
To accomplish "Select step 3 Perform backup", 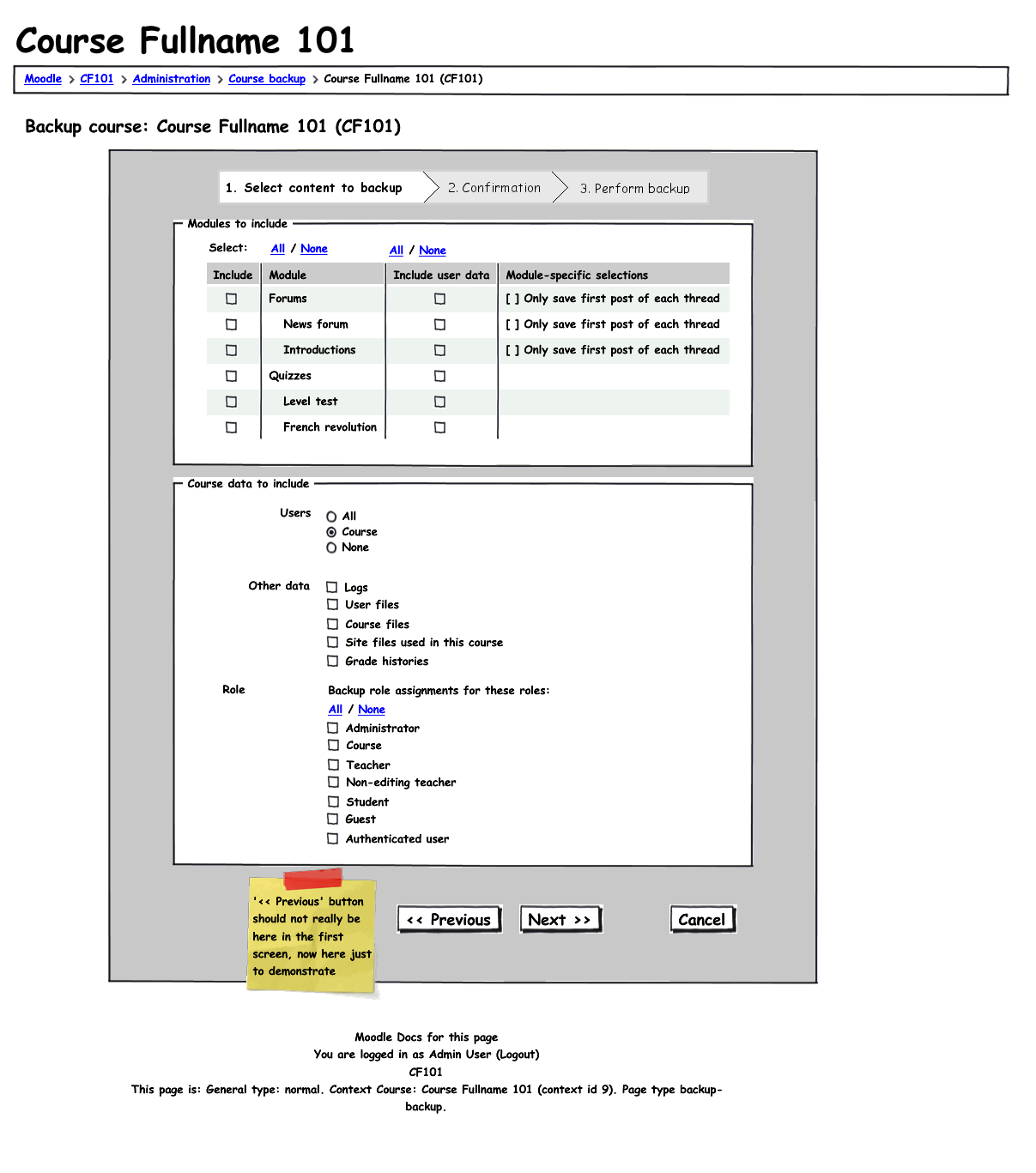I will pyautogui.click(x=635, y=188).
